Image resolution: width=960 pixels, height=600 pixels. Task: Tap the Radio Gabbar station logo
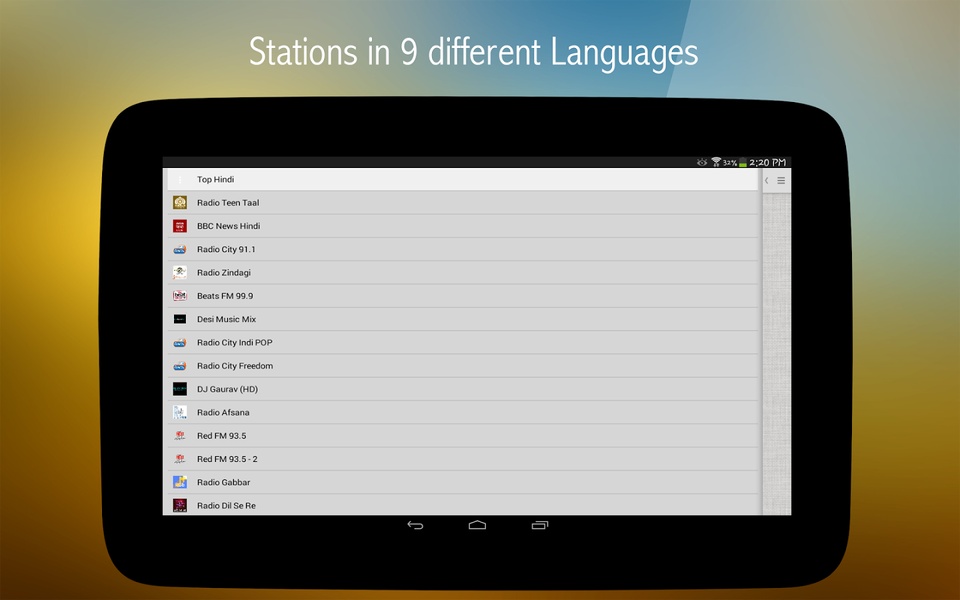click(x=179, y=482)
